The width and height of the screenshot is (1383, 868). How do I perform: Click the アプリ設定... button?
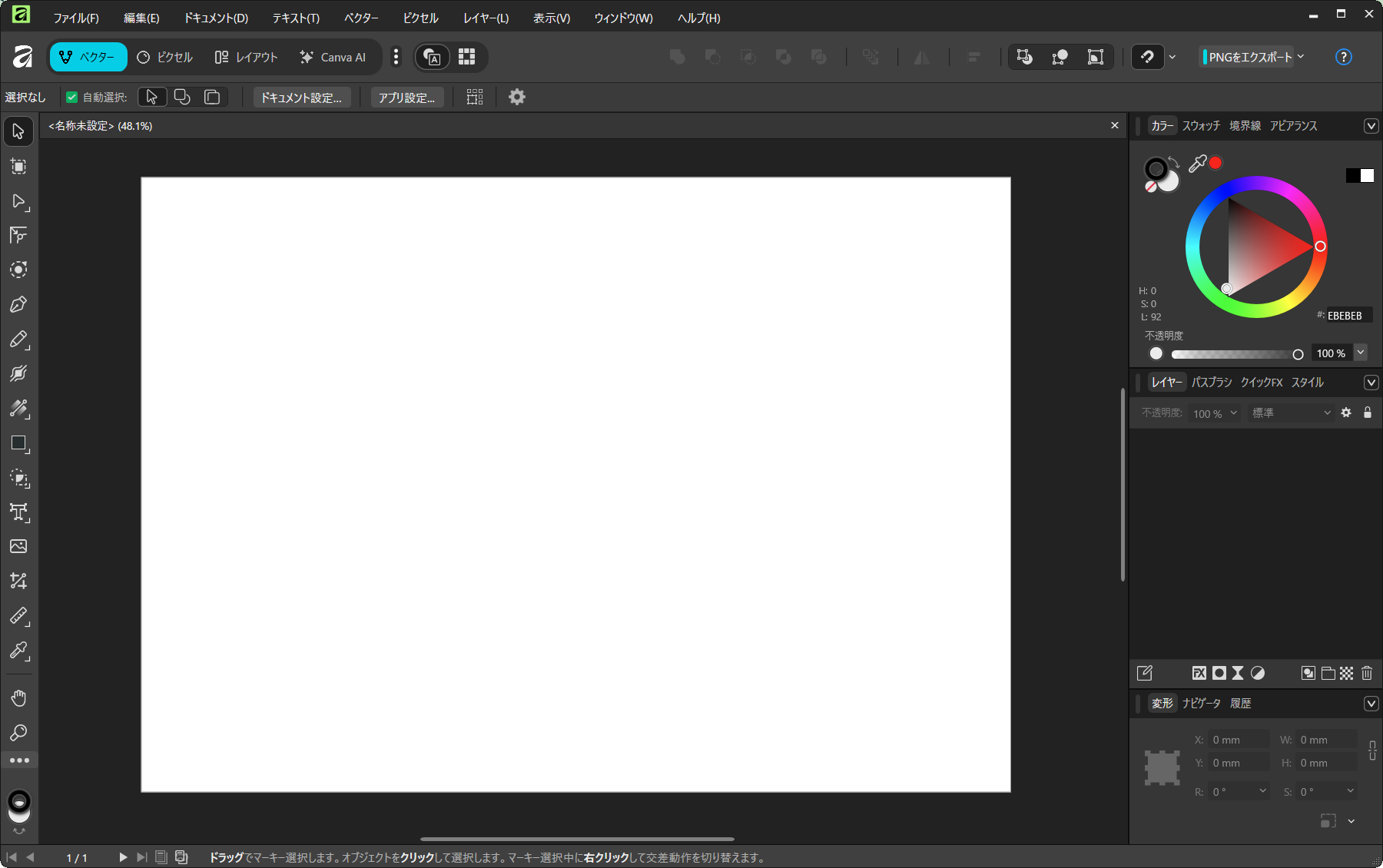[x=406, y=98]
